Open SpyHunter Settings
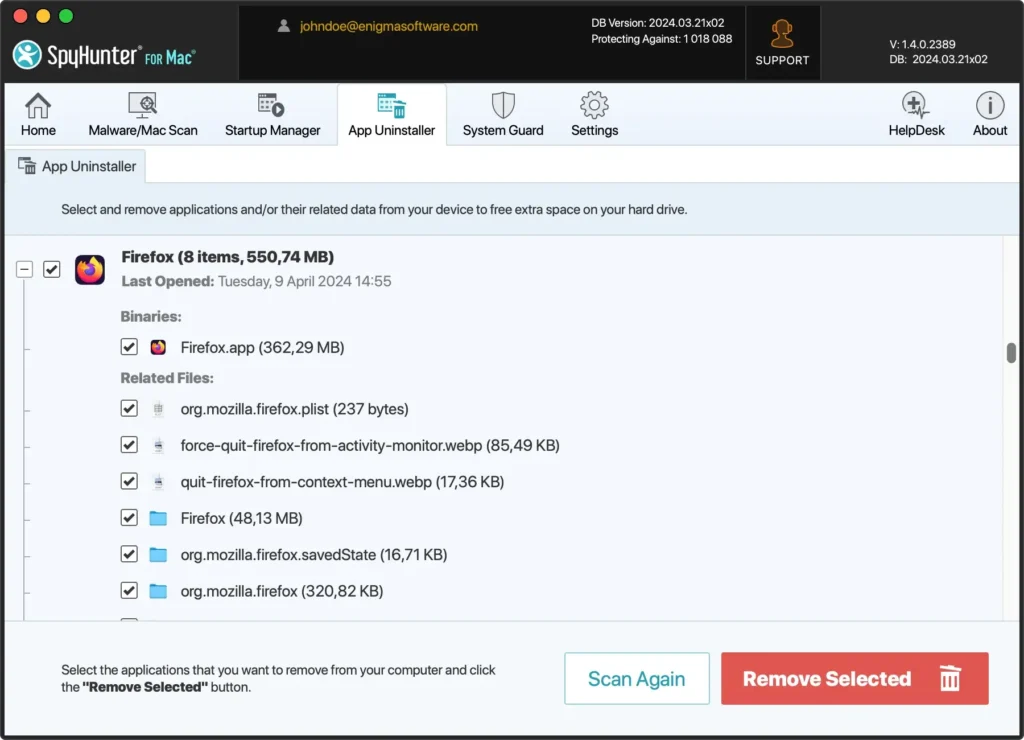The height and width of the screenshot is (740, 1024). tap(594, 112)
